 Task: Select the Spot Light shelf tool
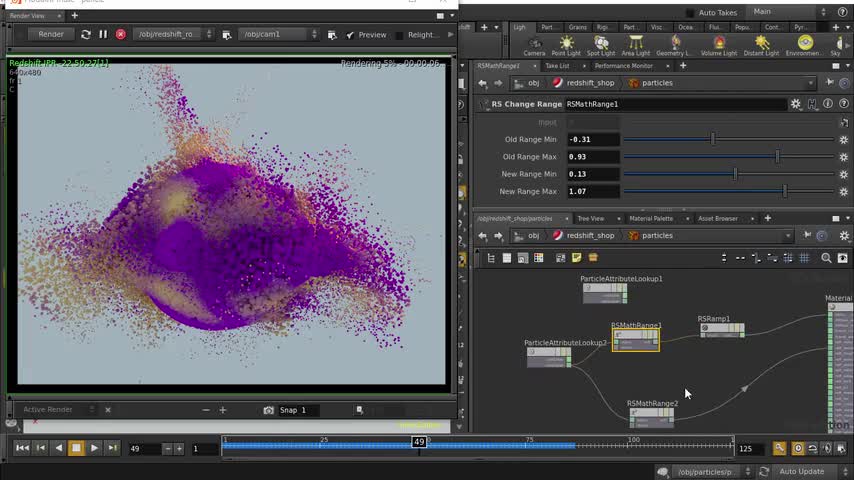tap(601, 45)
